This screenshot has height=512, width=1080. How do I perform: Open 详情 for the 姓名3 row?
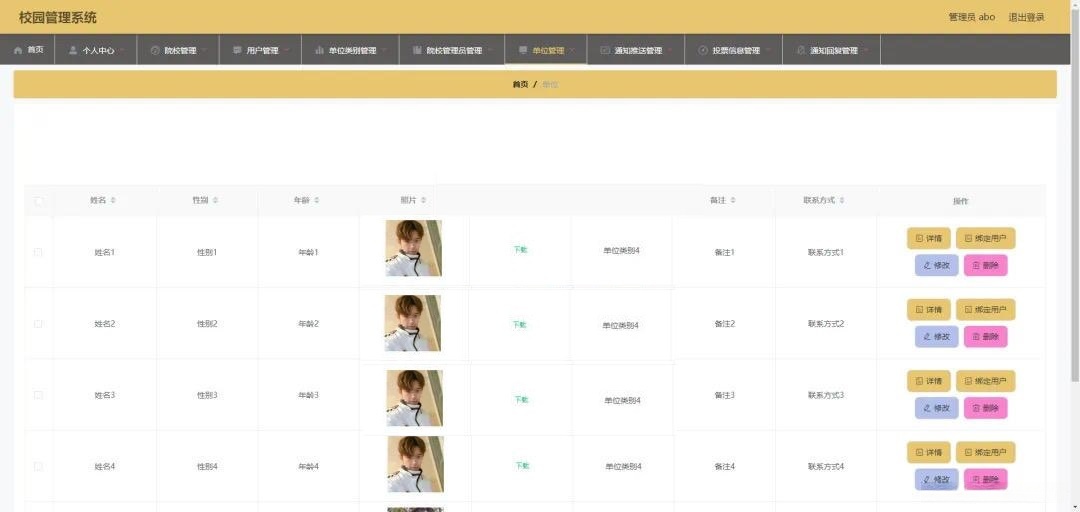point(928,381)
